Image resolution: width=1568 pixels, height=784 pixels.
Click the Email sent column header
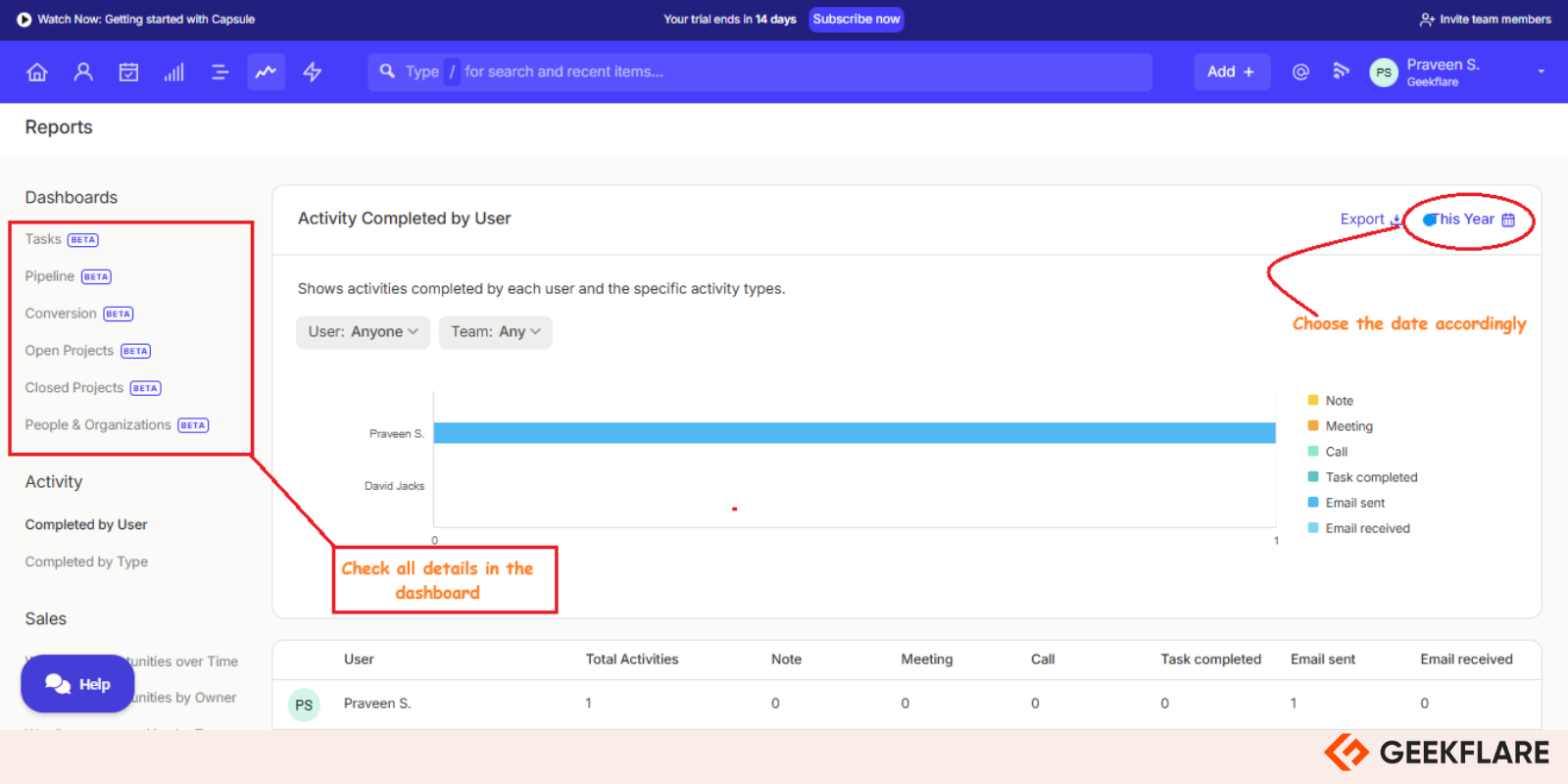pyautogui.click(x=1323, y=660)
